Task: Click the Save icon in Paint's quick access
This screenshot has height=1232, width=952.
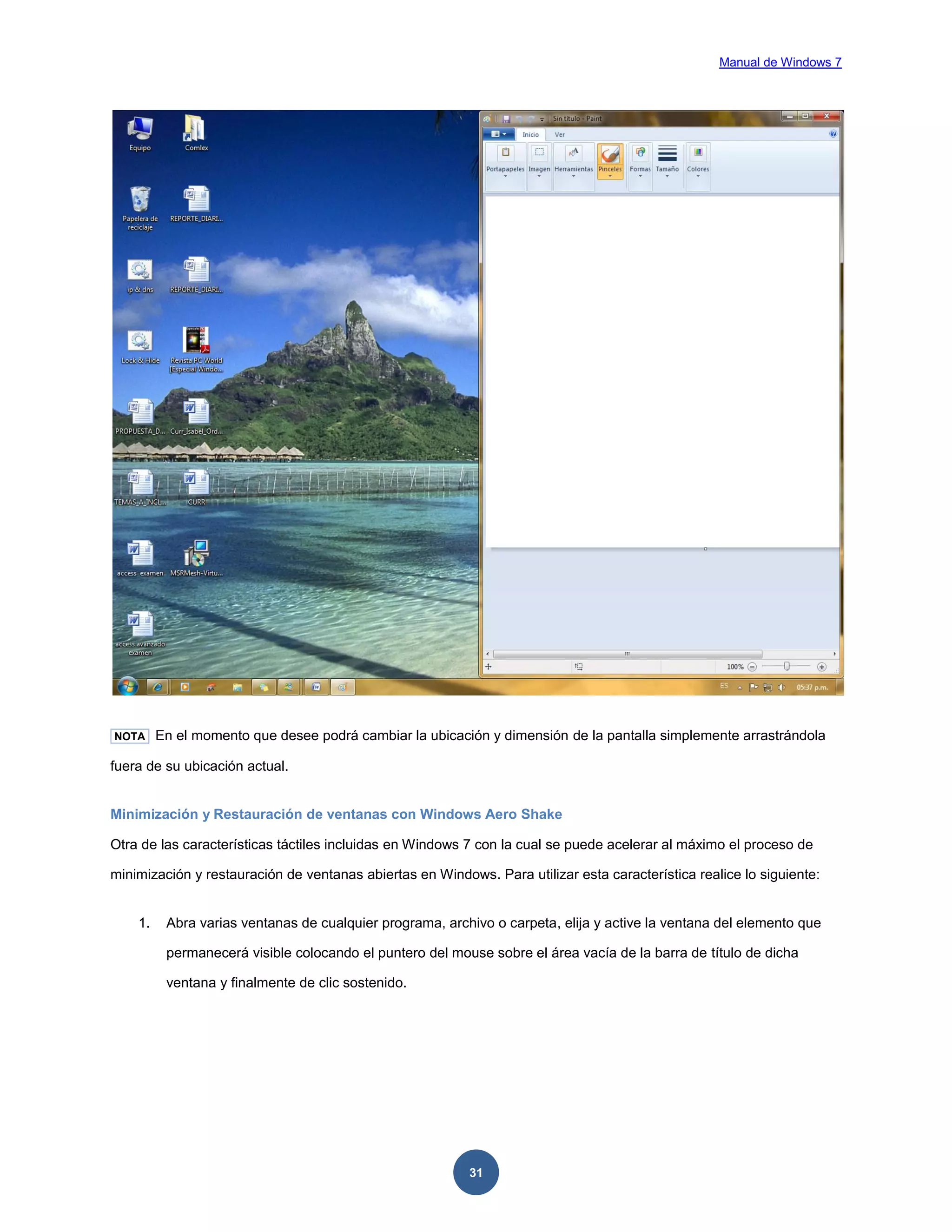Action: [x=507, y=119]
